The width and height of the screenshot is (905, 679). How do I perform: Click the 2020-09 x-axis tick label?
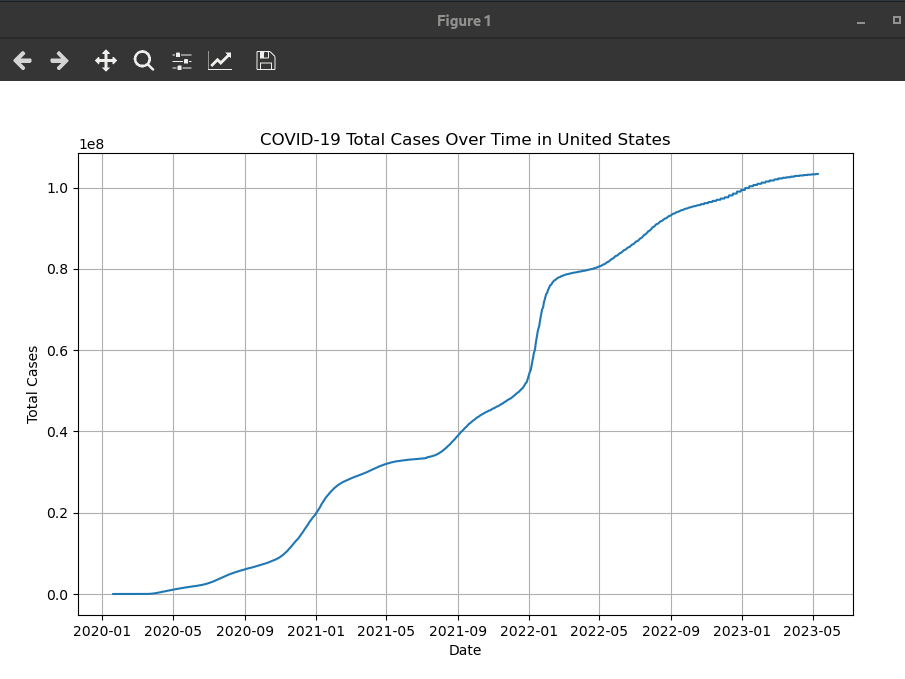pyautogui.click(x=245, y=631)
